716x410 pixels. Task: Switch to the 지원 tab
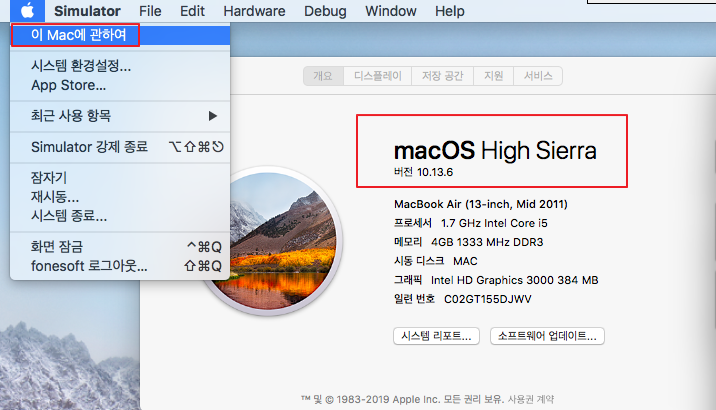[494, 76]
